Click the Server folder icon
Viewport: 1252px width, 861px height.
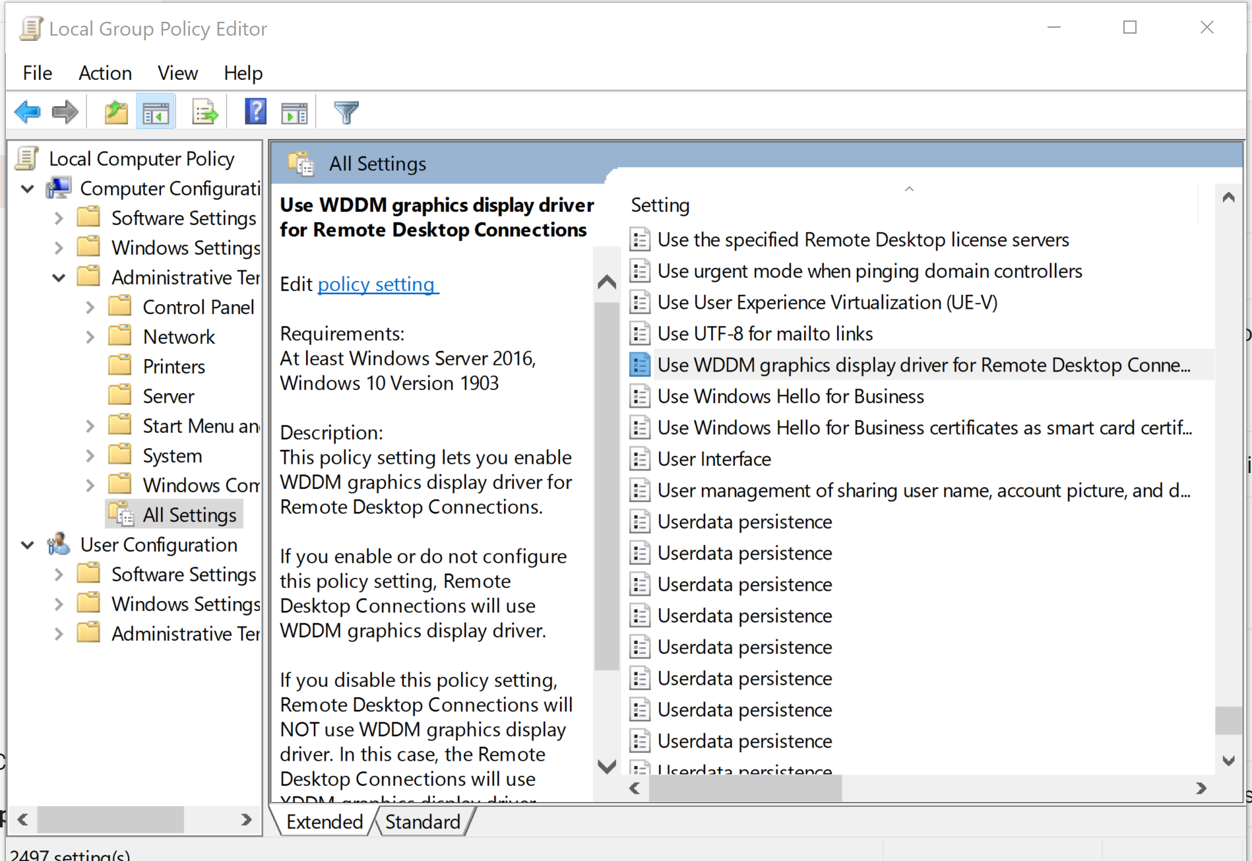coord(120,396)
